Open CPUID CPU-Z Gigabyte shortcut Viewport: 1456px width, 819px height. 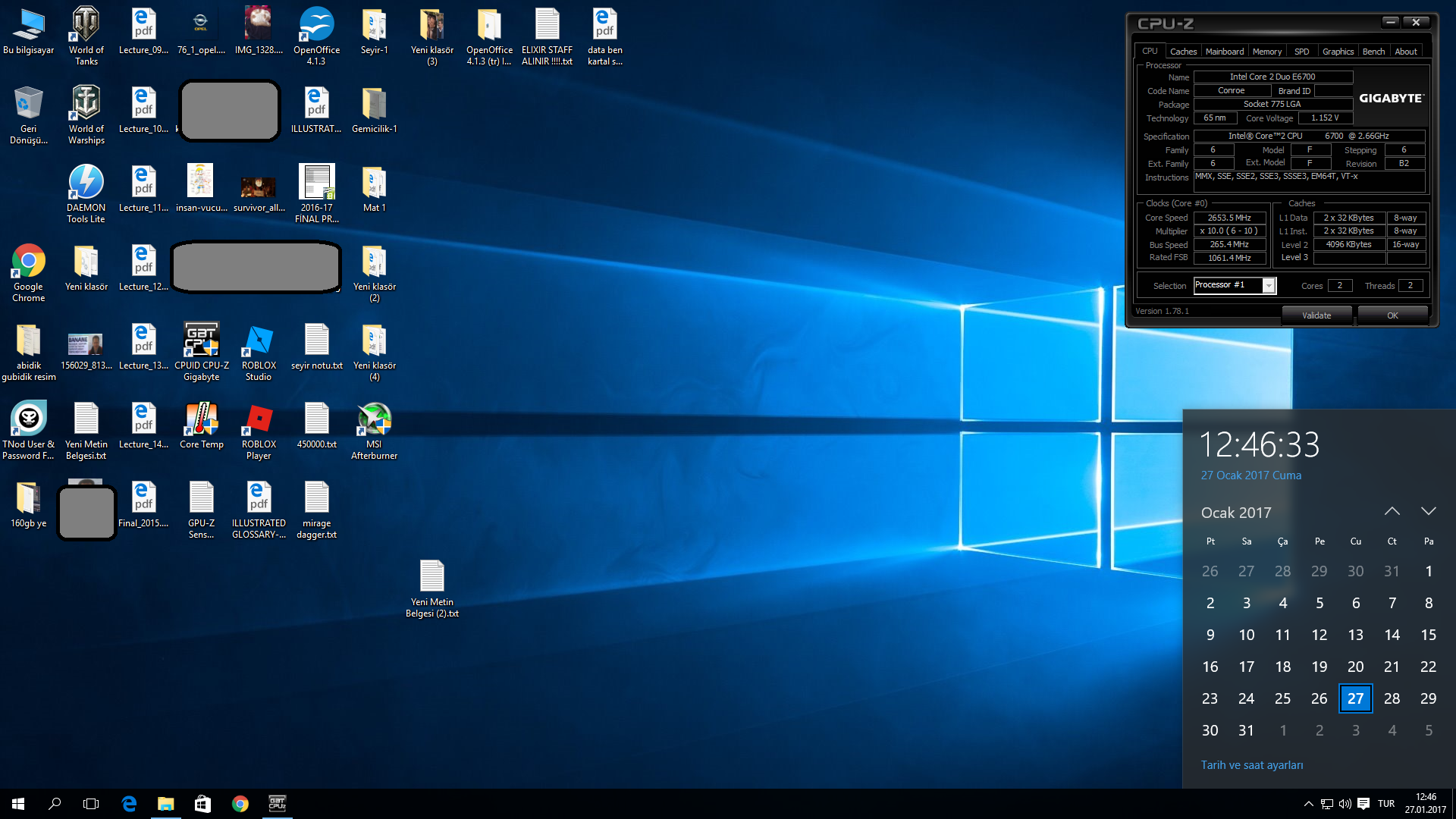201,351
